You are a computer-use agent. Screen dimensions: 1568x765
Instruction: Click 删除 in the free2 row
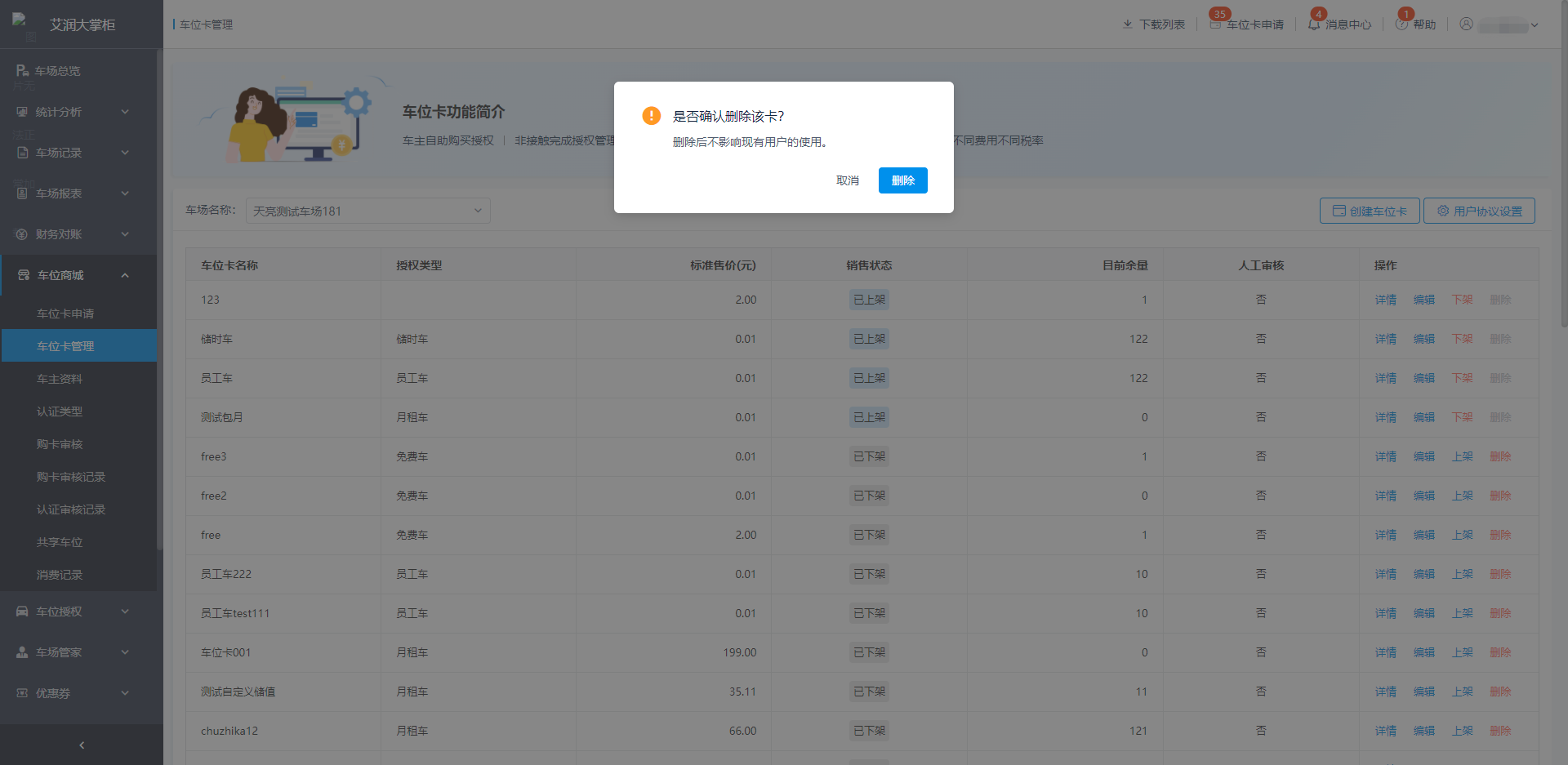[x=1501, y=496]
